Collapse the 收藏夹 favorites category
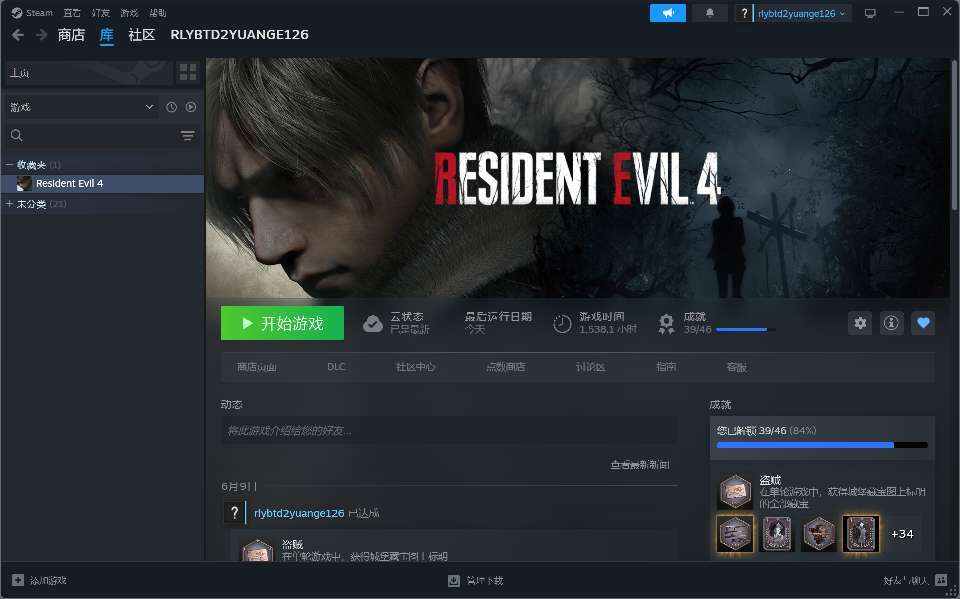Screen dimensions: 960x599 click(x=9, y=165)
